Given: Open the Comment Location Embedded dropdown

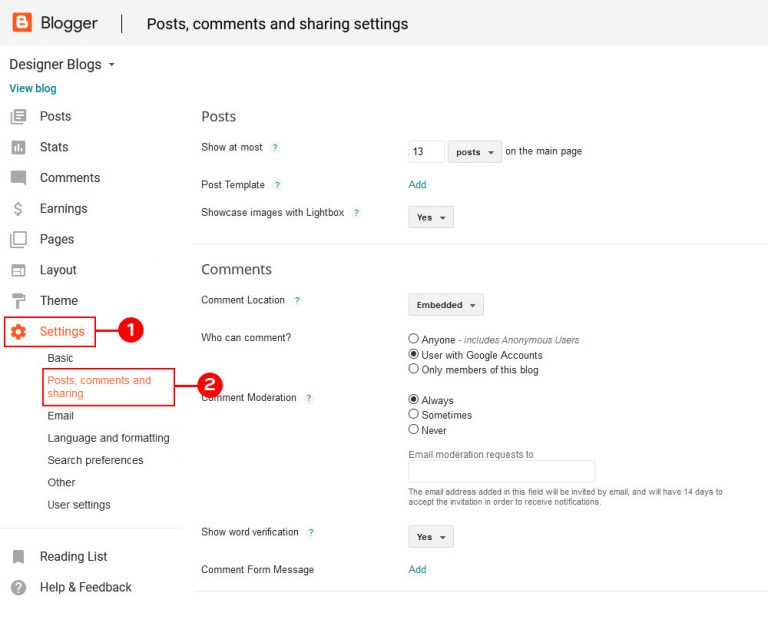Looking at the screenshot, I should pos(446,305).
